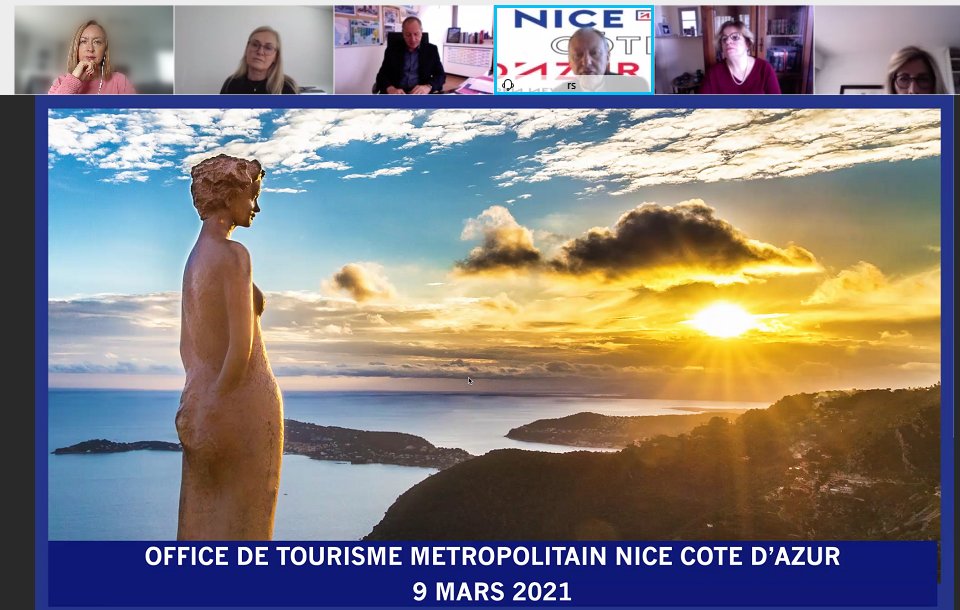Click 'OFFICE DE TOURISME METROPOLITAIN NICE COTE D'AZUR' title
The width and height of the screenshot is (960, 610).
492,556
